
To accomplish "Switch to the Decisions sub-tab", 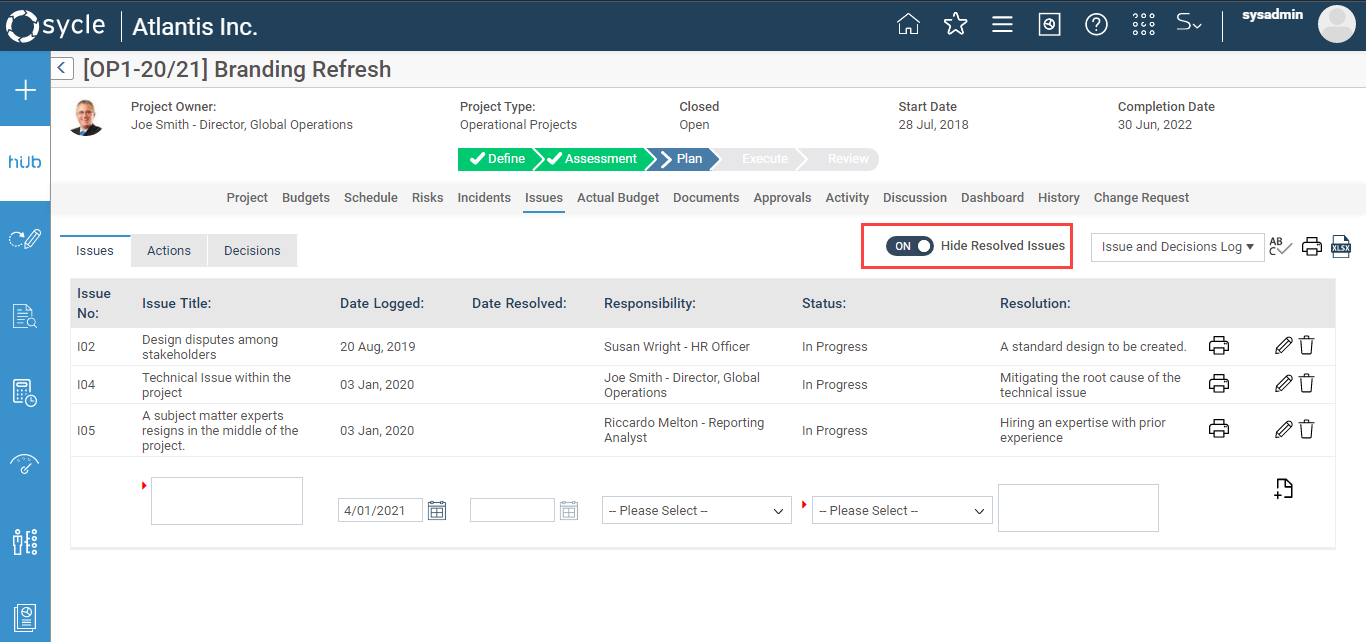I will tap(252, 251).
